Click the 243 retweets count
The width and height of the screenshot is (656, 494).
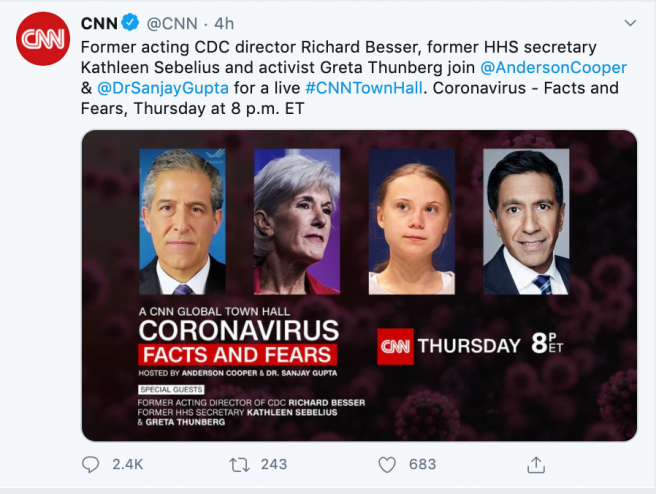pos(273,464)
